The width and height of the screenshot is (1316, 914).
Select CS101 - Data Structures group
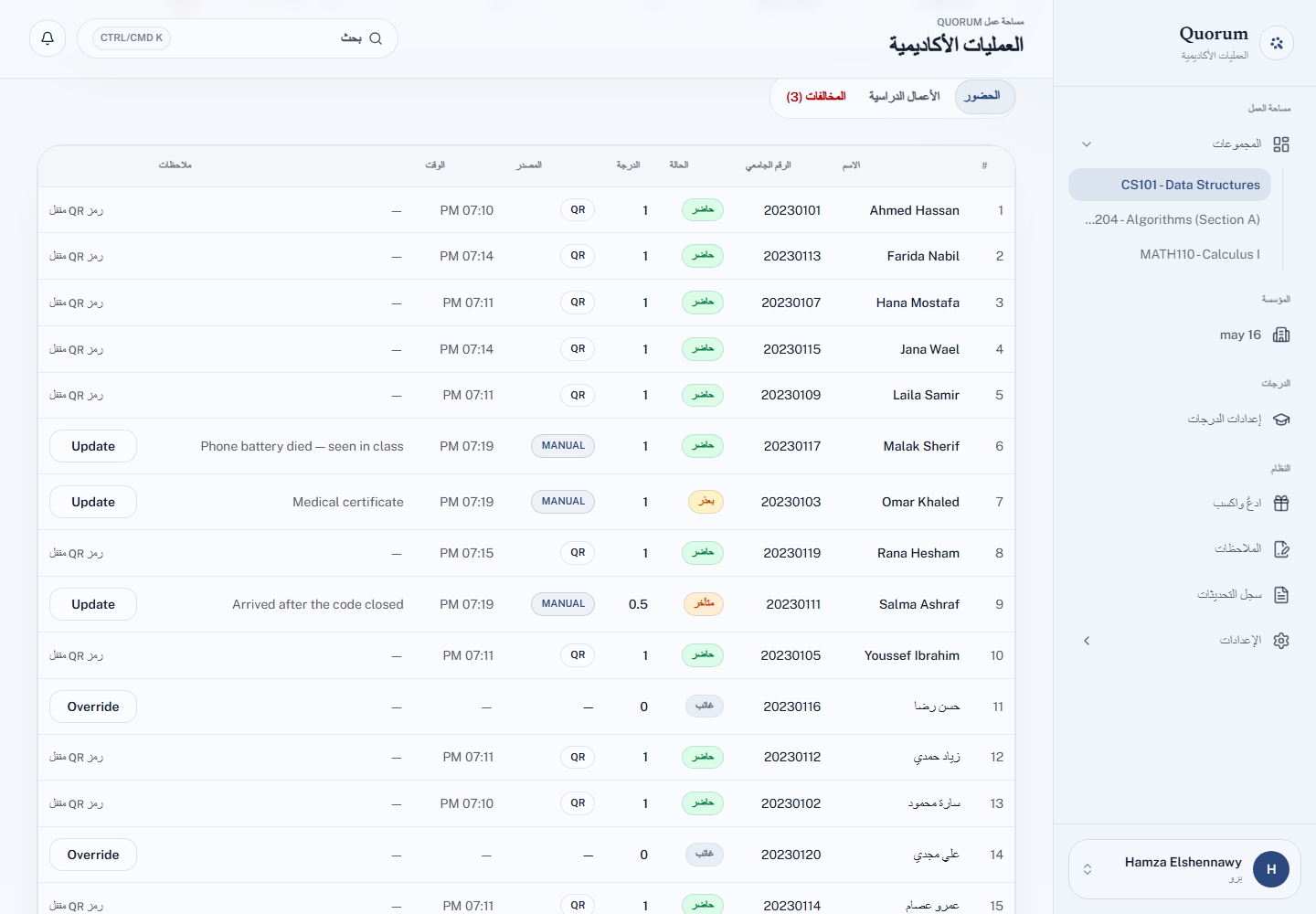[1170, 185]
